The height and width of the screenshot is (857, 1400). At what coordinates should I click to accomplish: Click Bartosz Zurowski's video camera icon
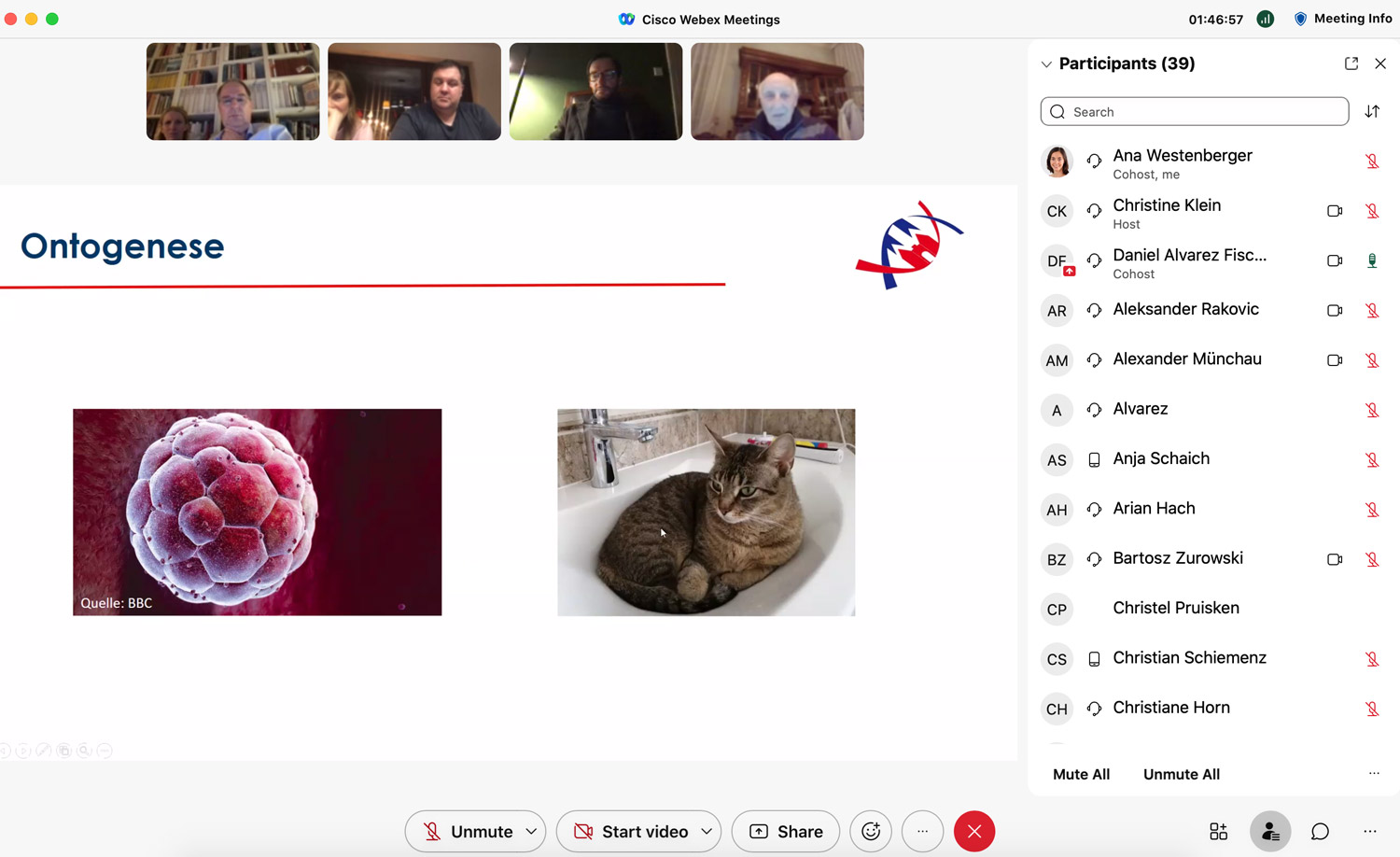click(x=1335, y=559)
